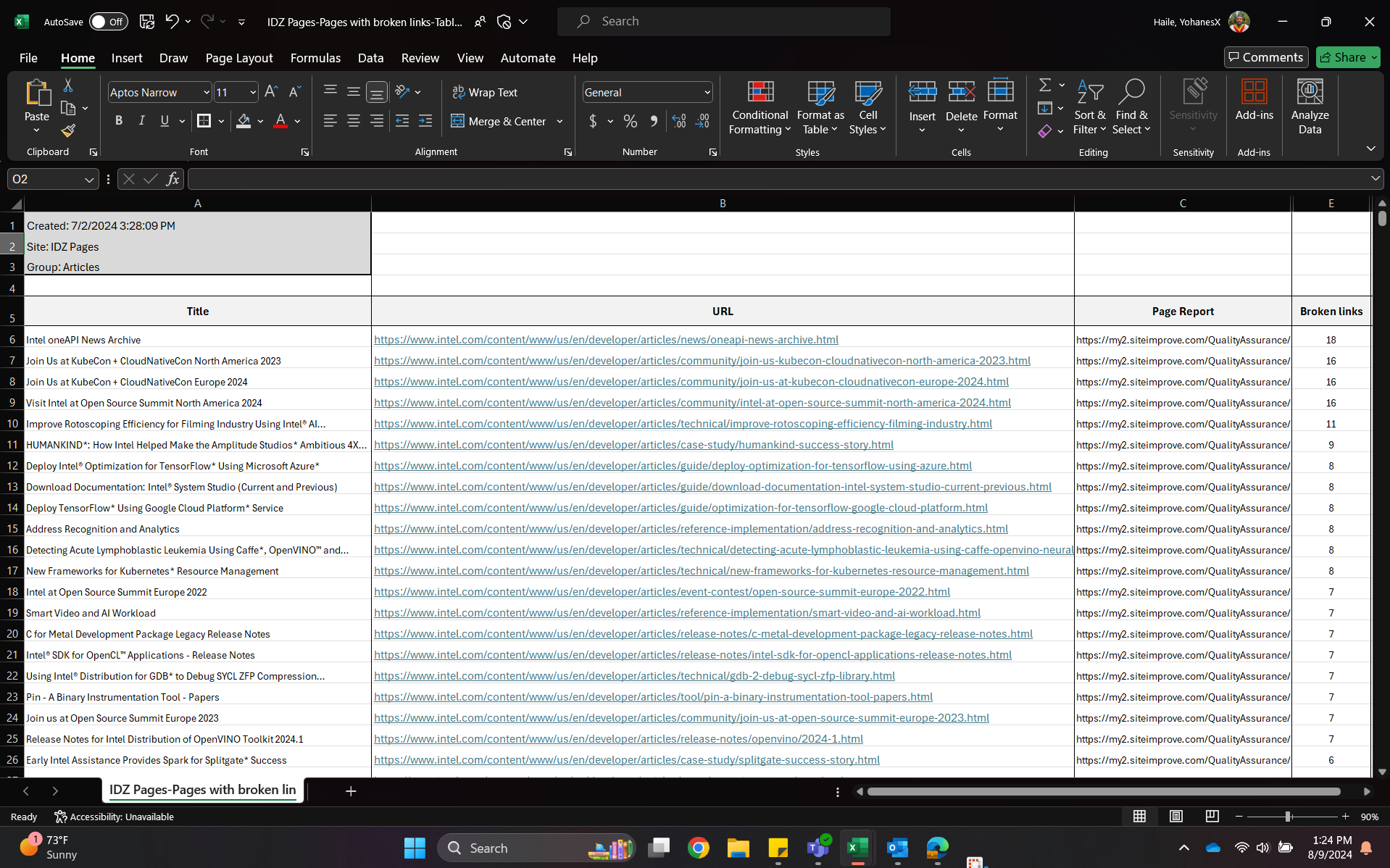This screenshot has height=868, width=1390.
Task: Switch to the Formulas tab
Action: [315, 58]
